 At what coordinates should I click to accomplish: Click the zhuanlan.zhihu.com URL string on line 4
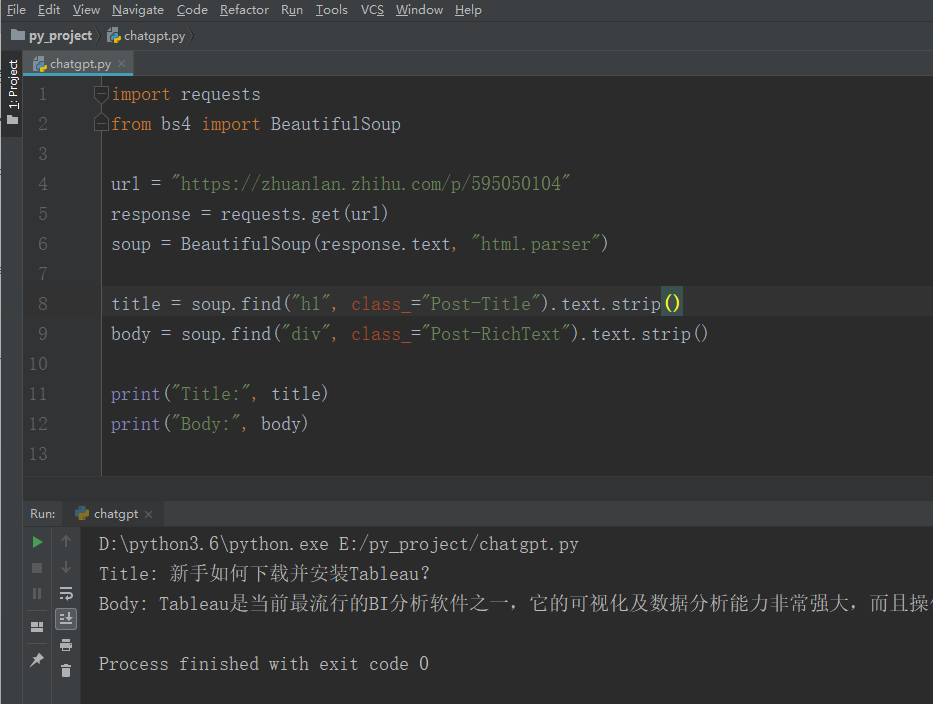370,183
